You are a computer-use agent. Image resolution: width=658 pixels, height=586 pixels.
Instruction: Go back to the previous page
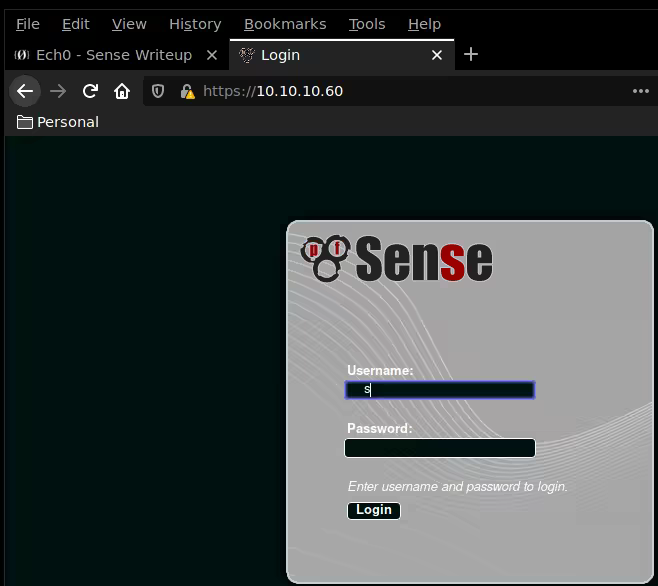[x=25, y=91]
